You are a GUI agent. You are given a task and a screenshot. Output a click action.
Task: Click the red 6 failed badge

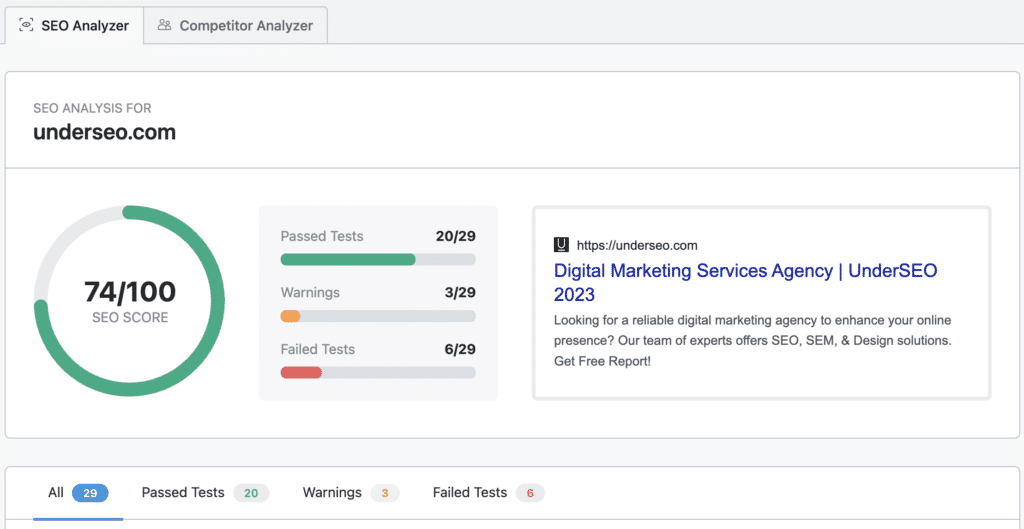click(530, 493)
